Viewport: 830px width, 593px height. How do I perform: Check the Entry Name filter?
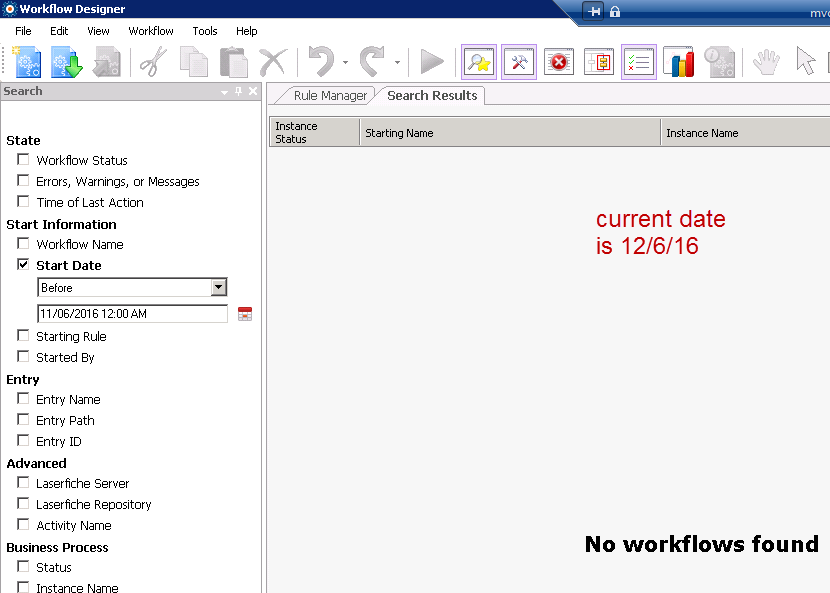[x=23, y=399]
